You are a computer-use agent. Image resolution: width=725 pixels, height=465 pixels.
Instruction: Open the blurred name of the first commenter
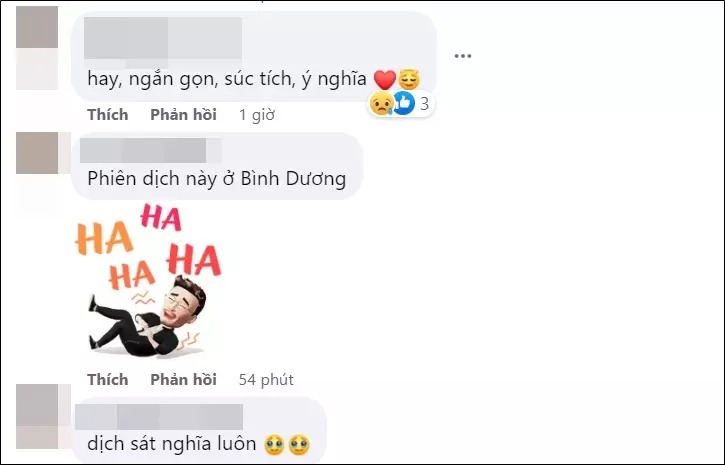click(163, 38)
